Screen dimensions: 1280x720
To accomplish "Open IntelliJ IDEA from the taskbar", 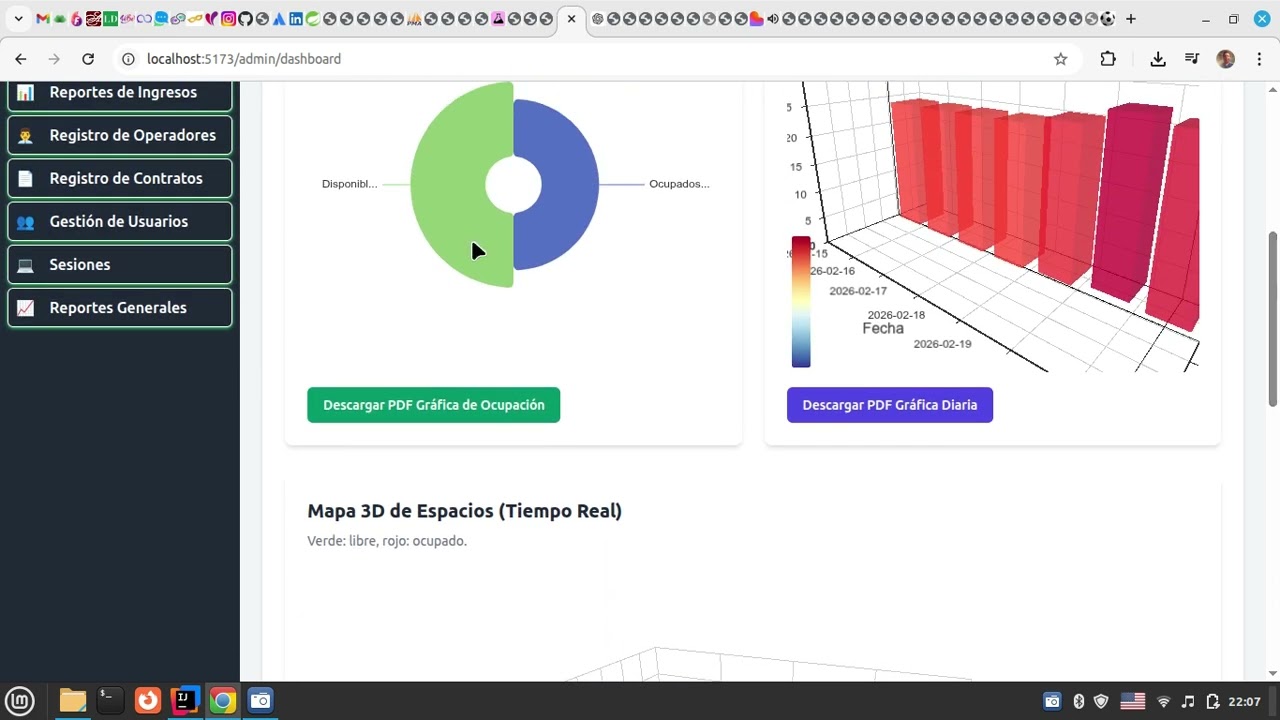I will coord(185,700).
